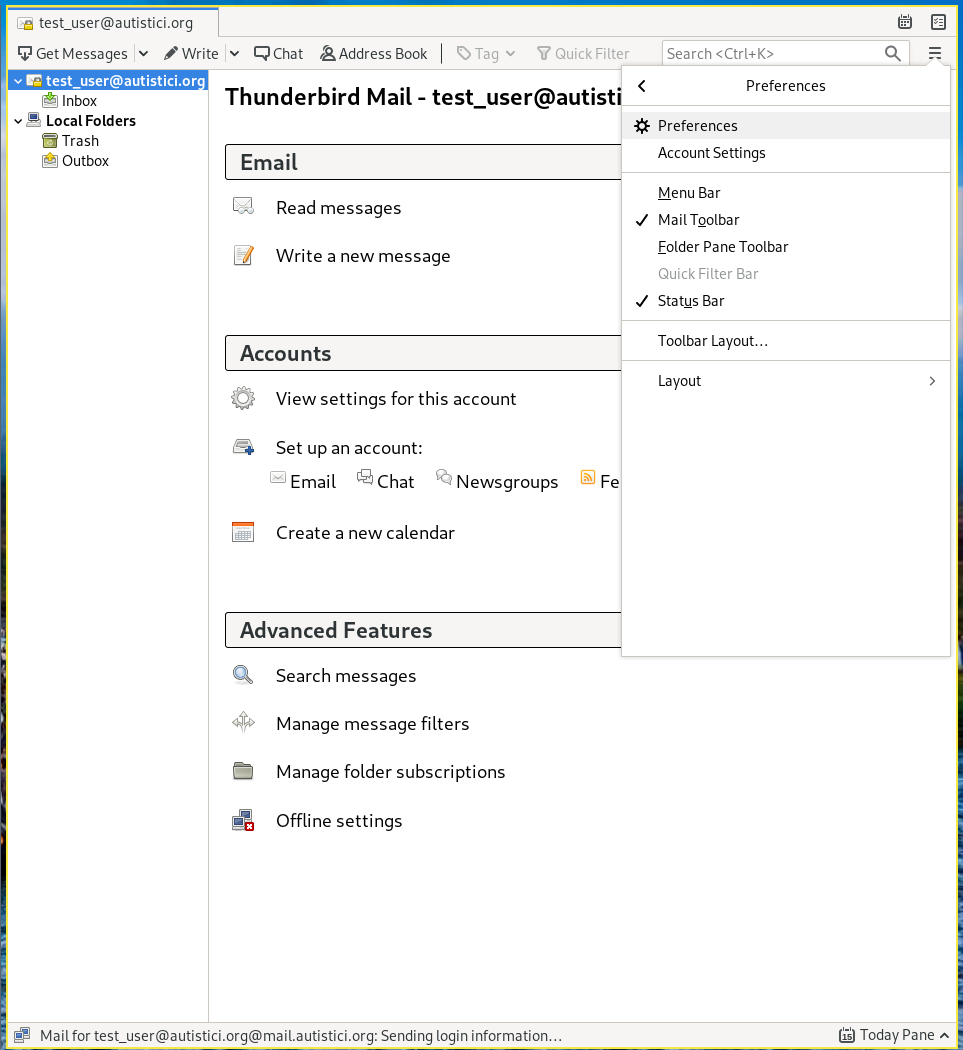Click the Address Book toolbar button
The height and width of the screenshot is (1050, 963).
coord(374,54)
